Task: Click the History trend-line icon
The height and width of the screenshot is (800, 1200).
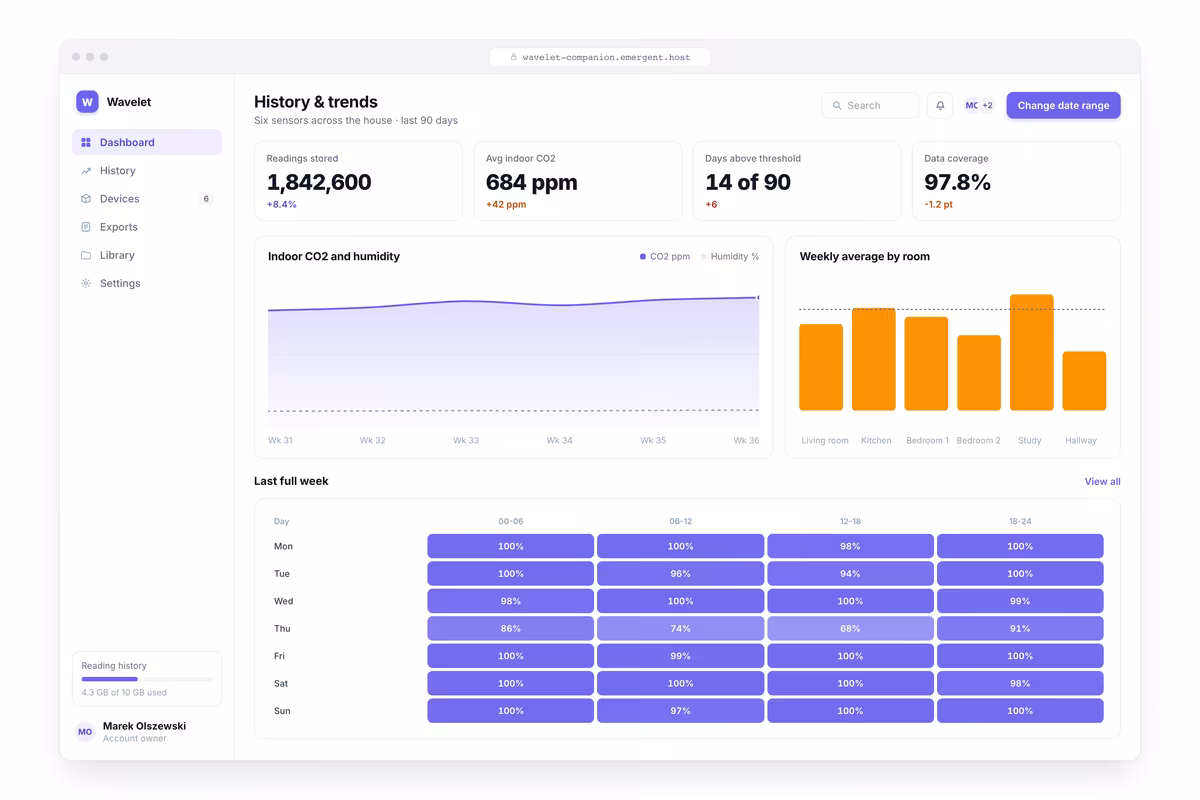Action: coord(86,171)
